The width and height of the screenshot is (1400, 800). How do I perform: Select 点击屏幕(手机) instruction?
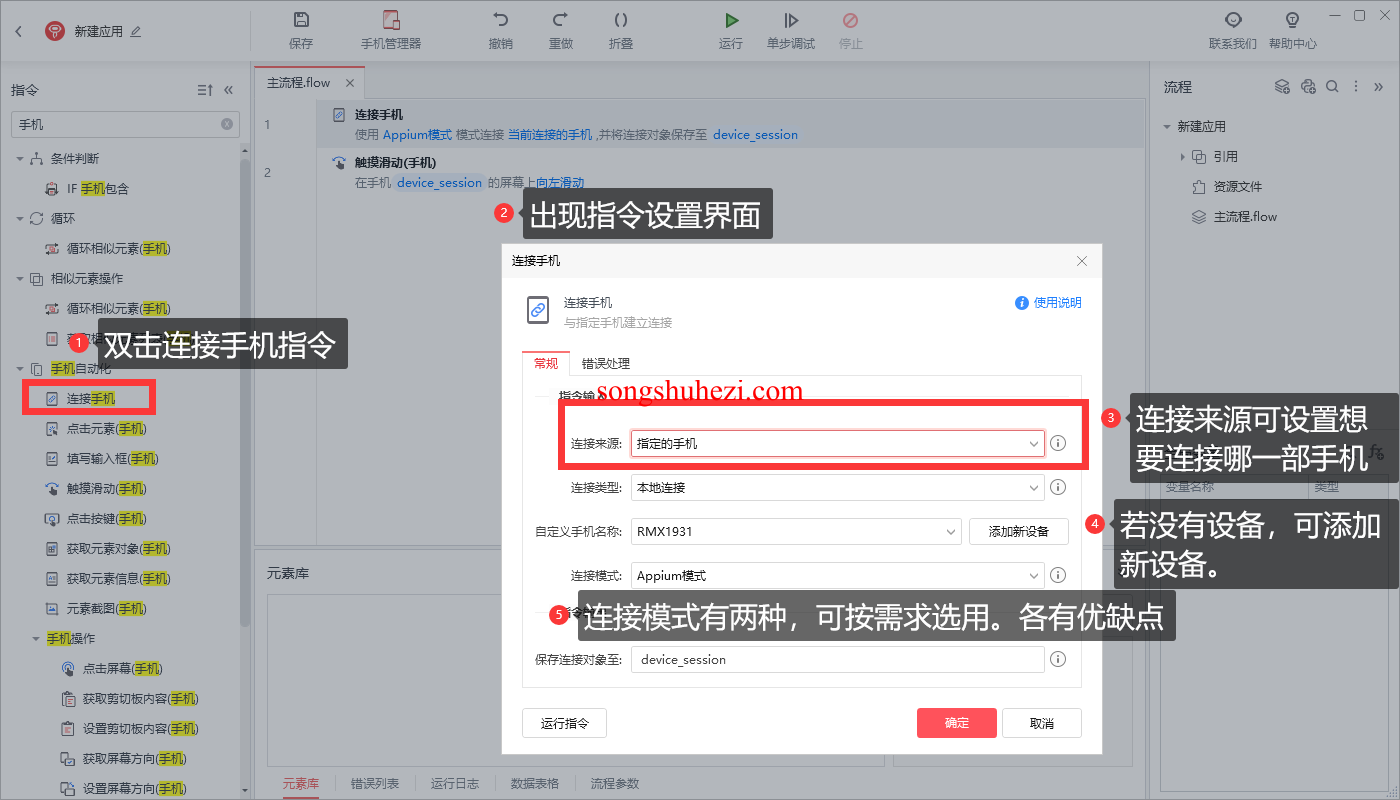tap(123, 668)
